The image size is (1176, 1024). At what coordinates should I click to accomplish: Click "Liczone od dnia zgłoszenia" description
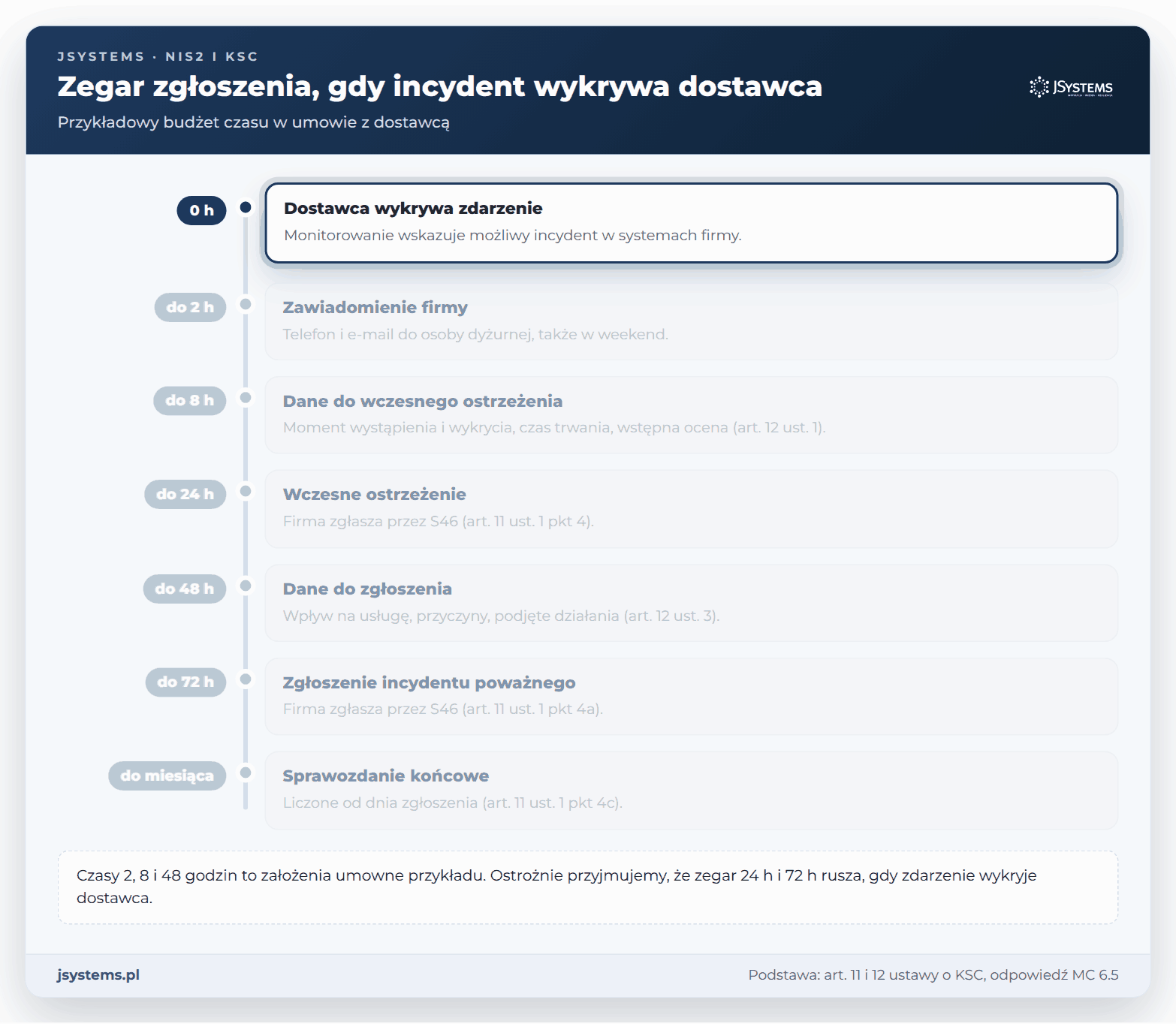pos(452,803)
